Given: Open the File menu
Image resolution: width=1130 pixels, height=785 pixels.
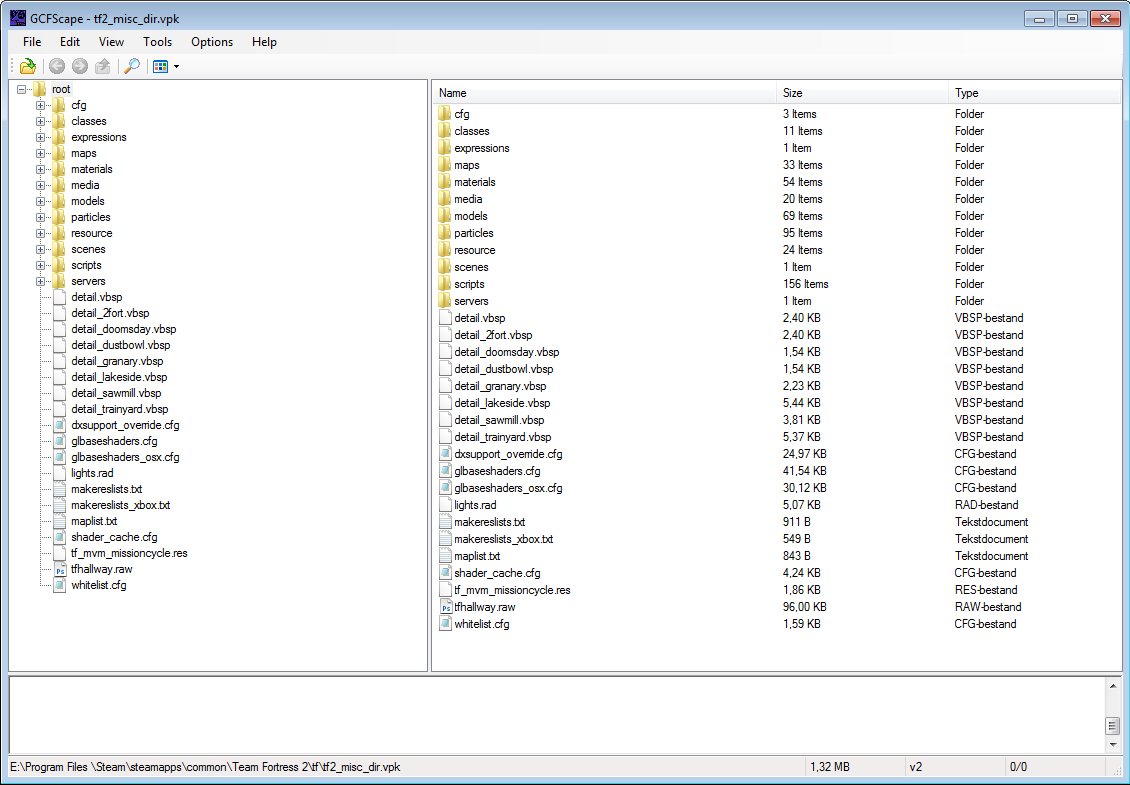Looking at the screenshot, I should [x=32, y=42].
